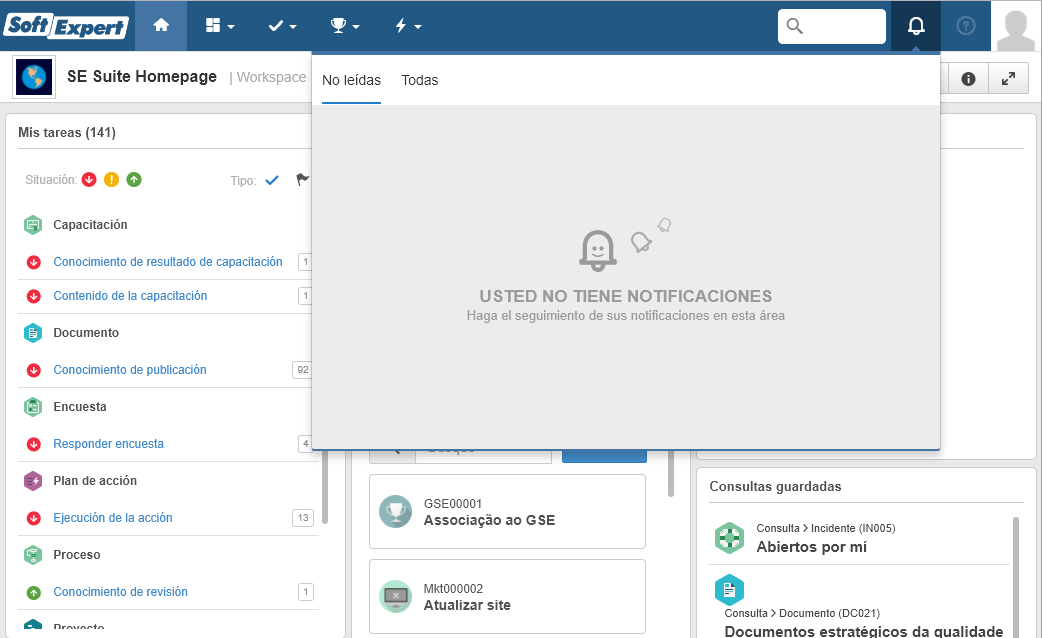Open the trophy menu in top bar
1042x638 pixels.
(x=345, y=26)
